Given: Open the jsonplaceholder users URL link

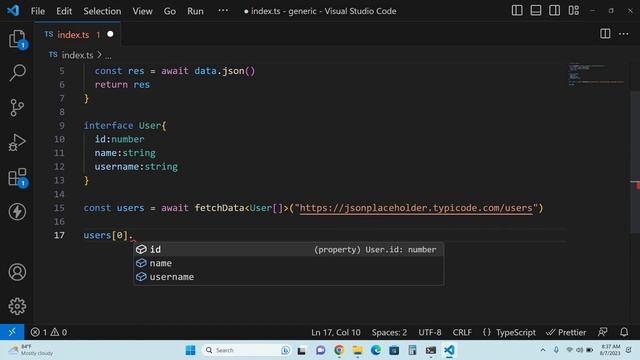Looking at the screenshot, I should click(416, 208).
